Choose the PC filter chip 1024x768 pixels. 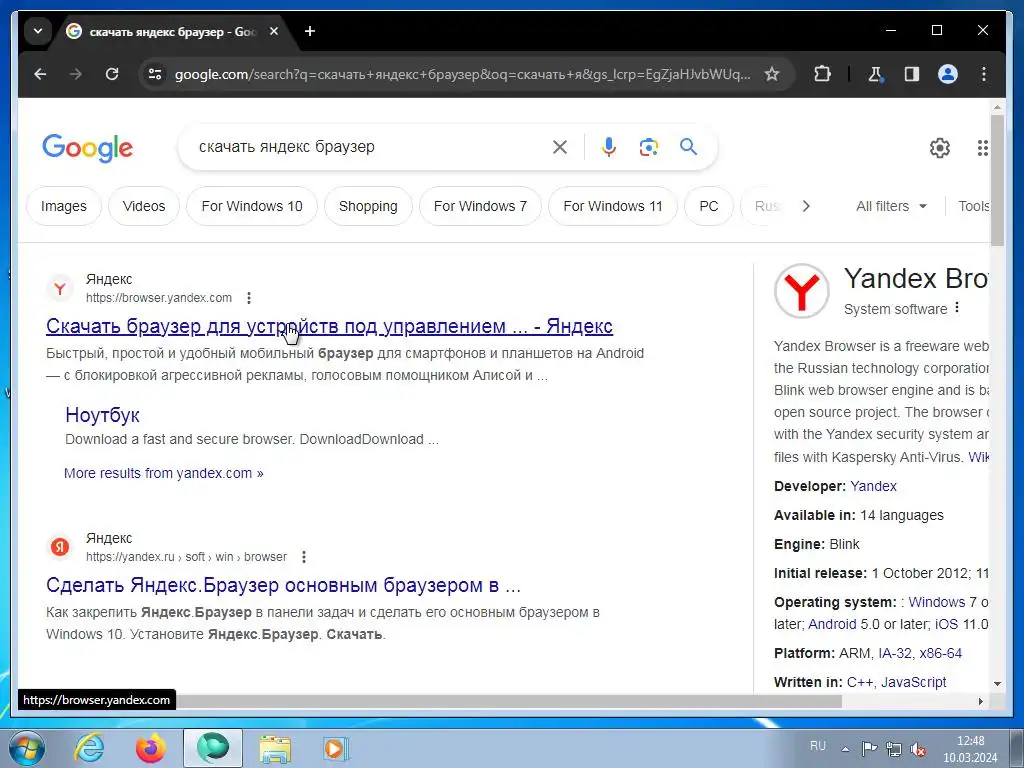point(709,206)
